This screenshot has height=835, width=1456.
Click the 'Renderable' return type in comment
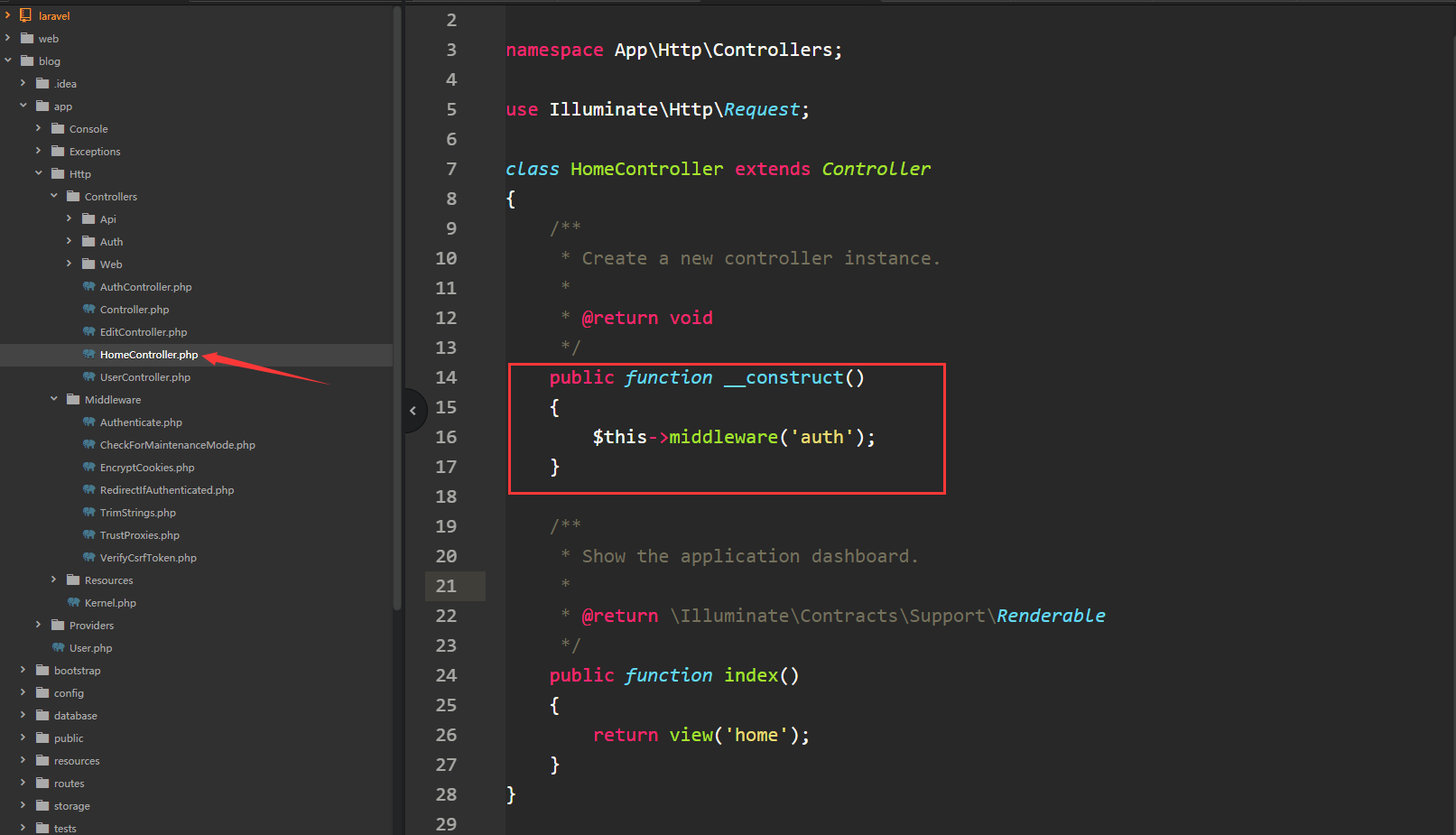(1051, 616)
